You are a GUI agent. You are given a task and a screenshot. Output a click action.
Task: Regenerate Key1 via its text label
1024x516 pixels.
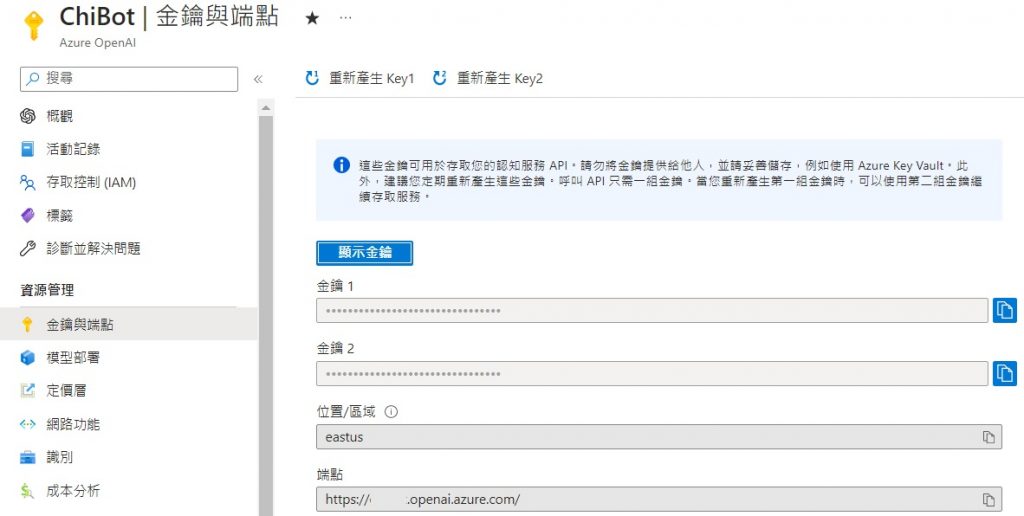click(372, 78)
